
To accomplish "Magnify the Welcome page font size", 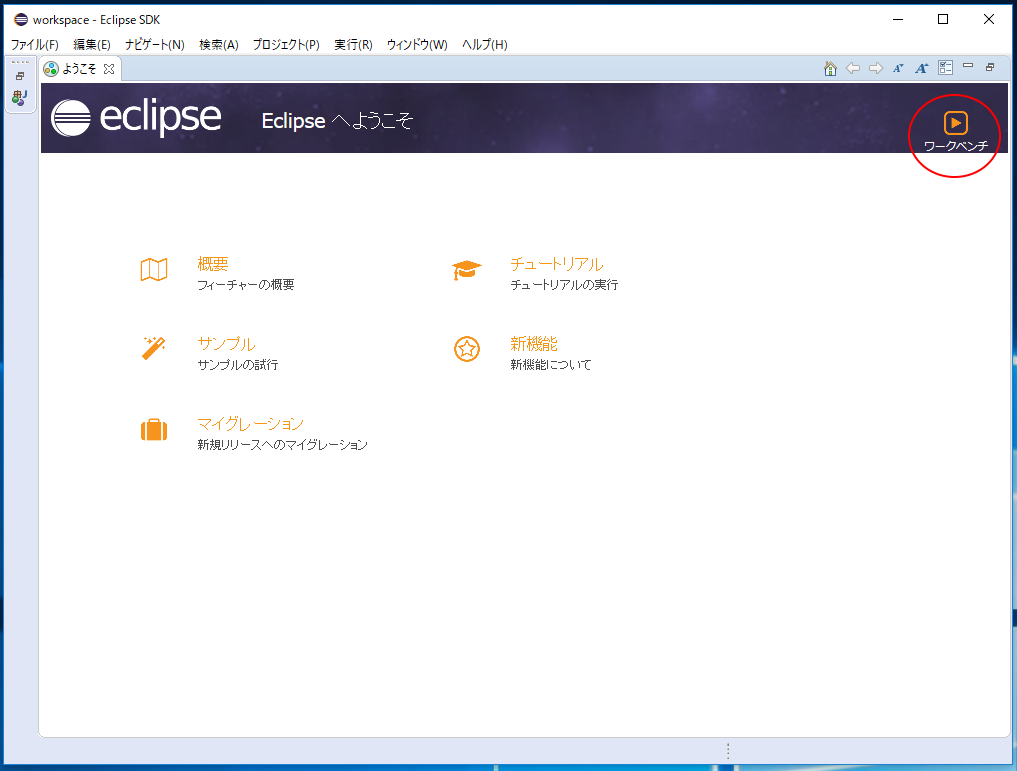I will point(922,68).
